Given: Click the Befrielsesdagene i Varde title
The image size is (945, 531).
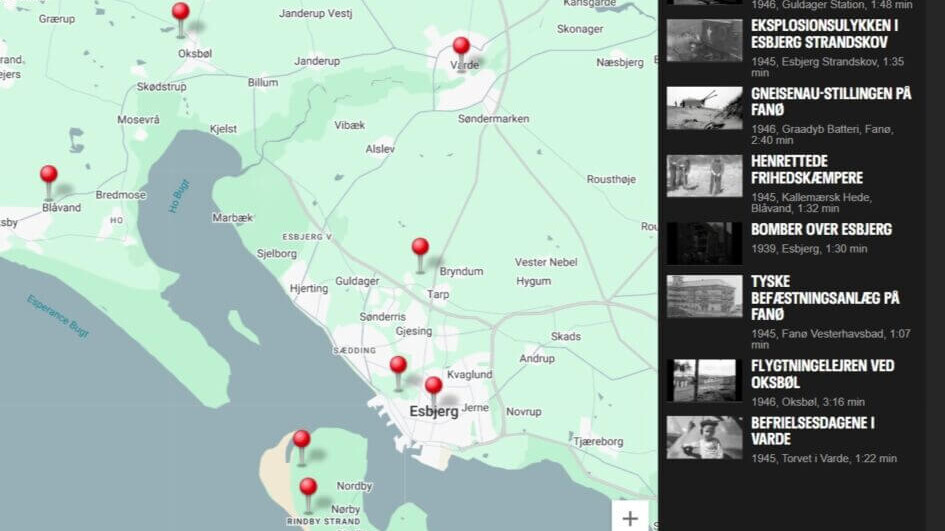Looking at the screenshot, I should coord(813,430).
